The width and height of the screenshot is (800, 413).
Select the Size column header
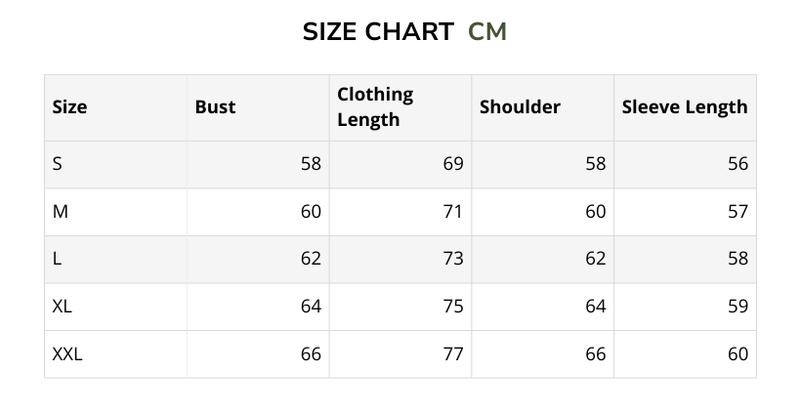click(x=69, y=107)
